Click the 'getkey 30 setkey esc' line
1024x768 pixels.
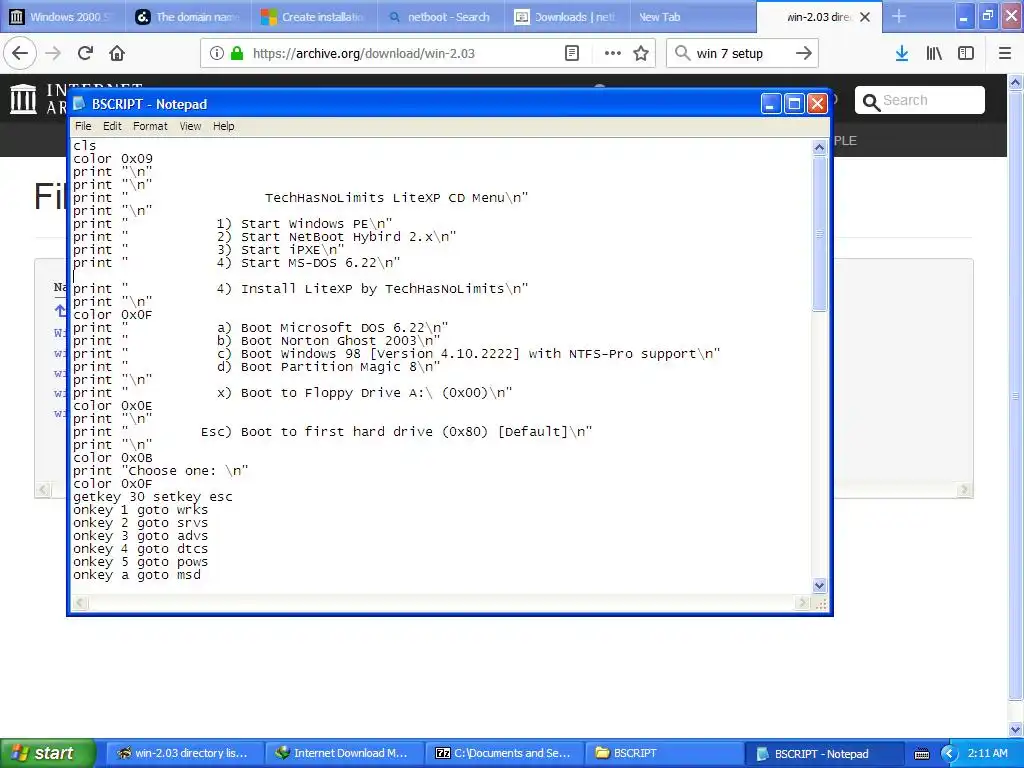[x=153, y=497]
